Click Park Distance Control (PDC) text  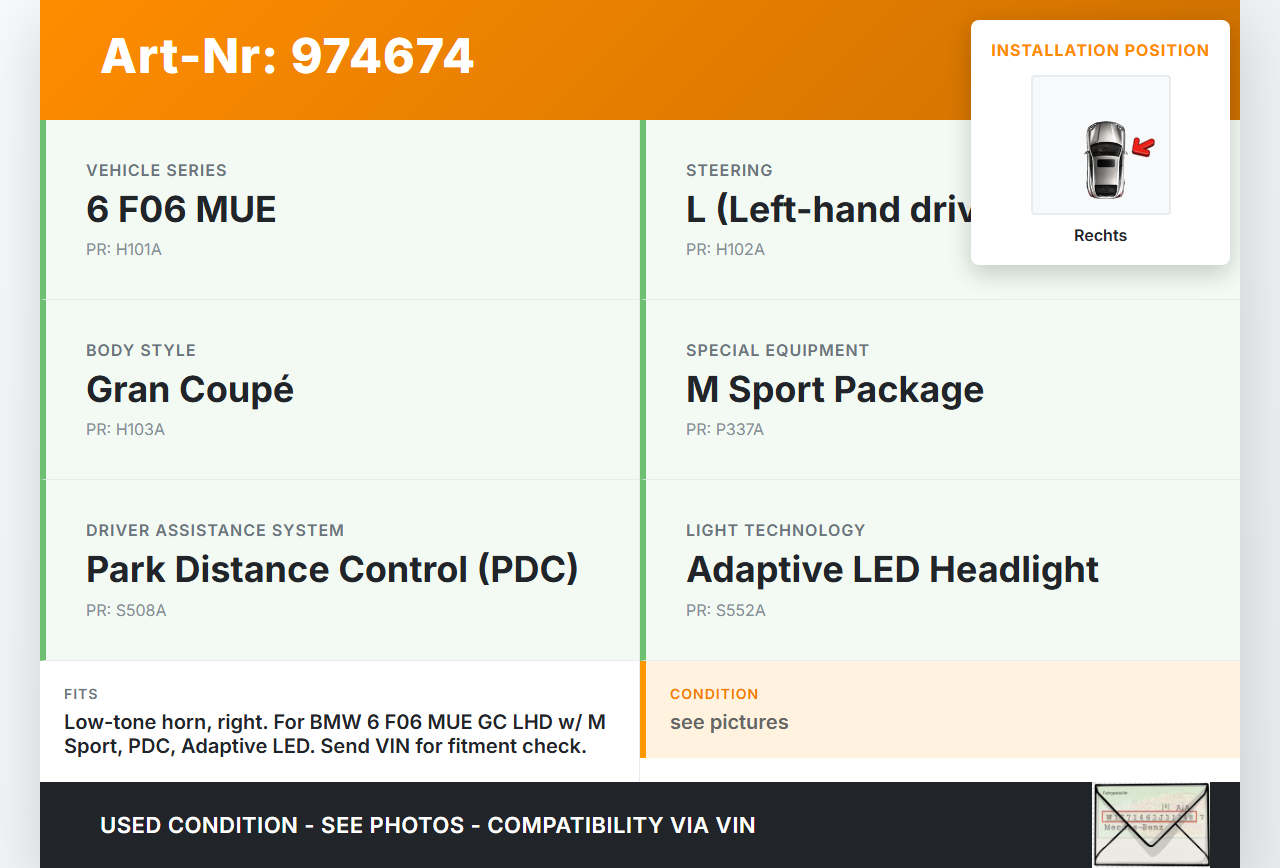(332, 569)
